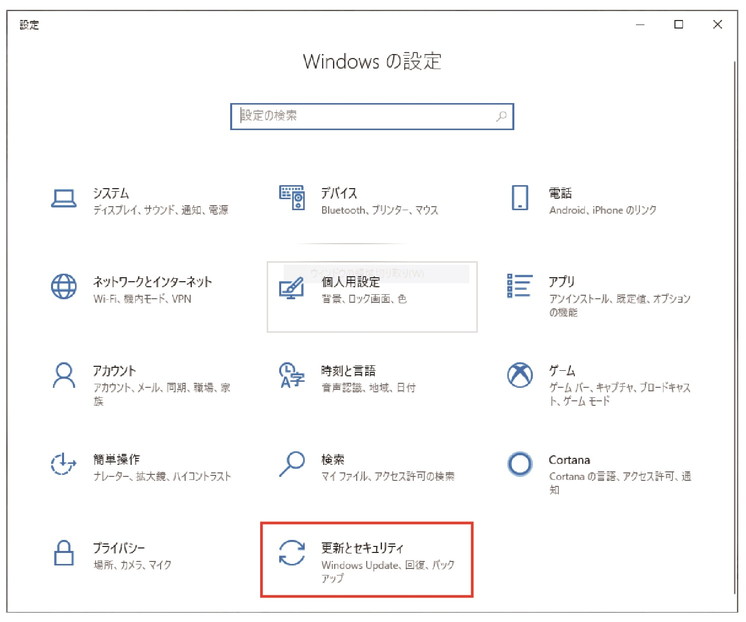Click the text 背景、ロック画面、色
Screen dimensions: 746x622
[364, 299]
